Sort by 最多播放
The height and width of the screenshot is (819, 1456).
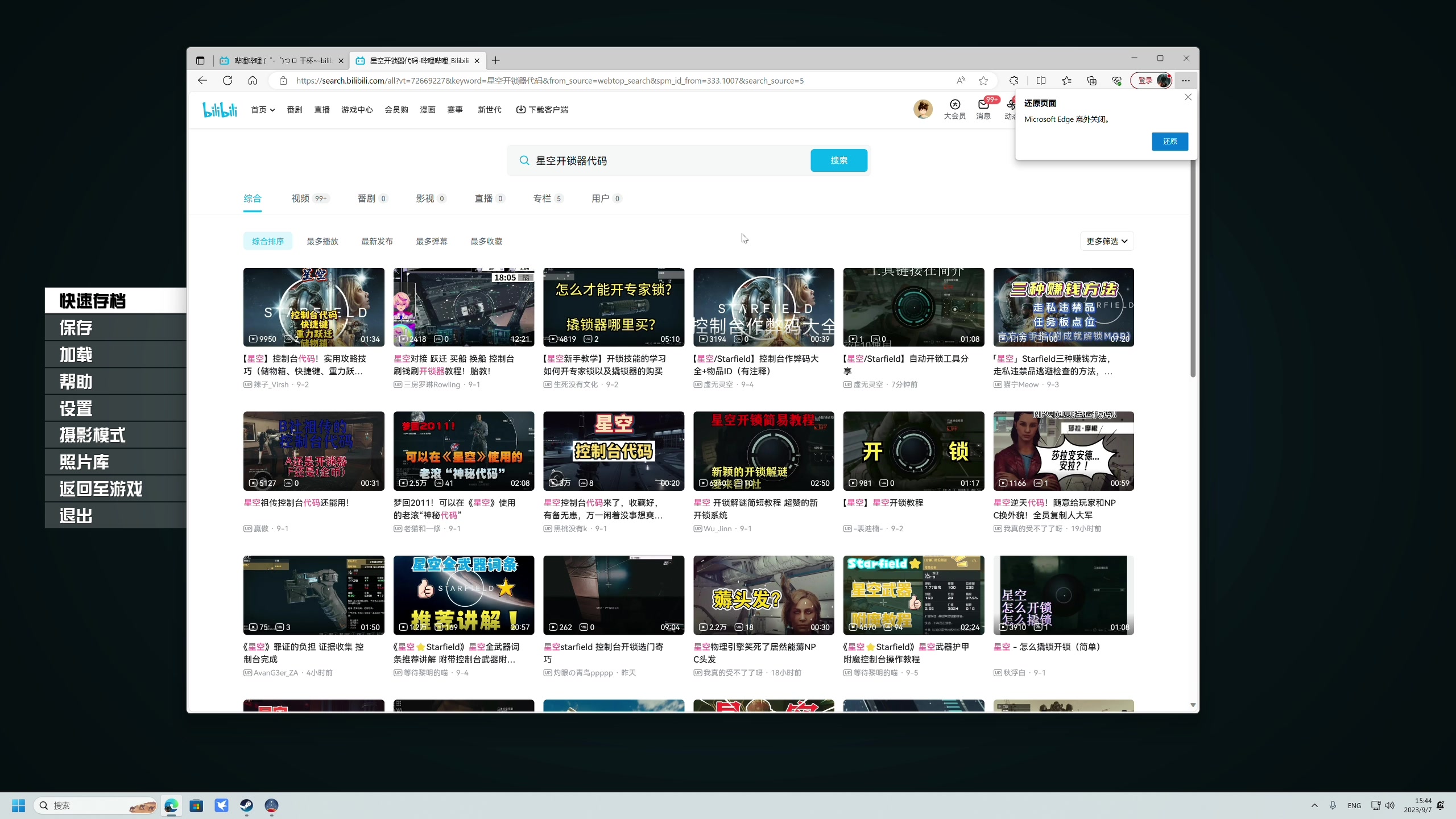point(322,241)
